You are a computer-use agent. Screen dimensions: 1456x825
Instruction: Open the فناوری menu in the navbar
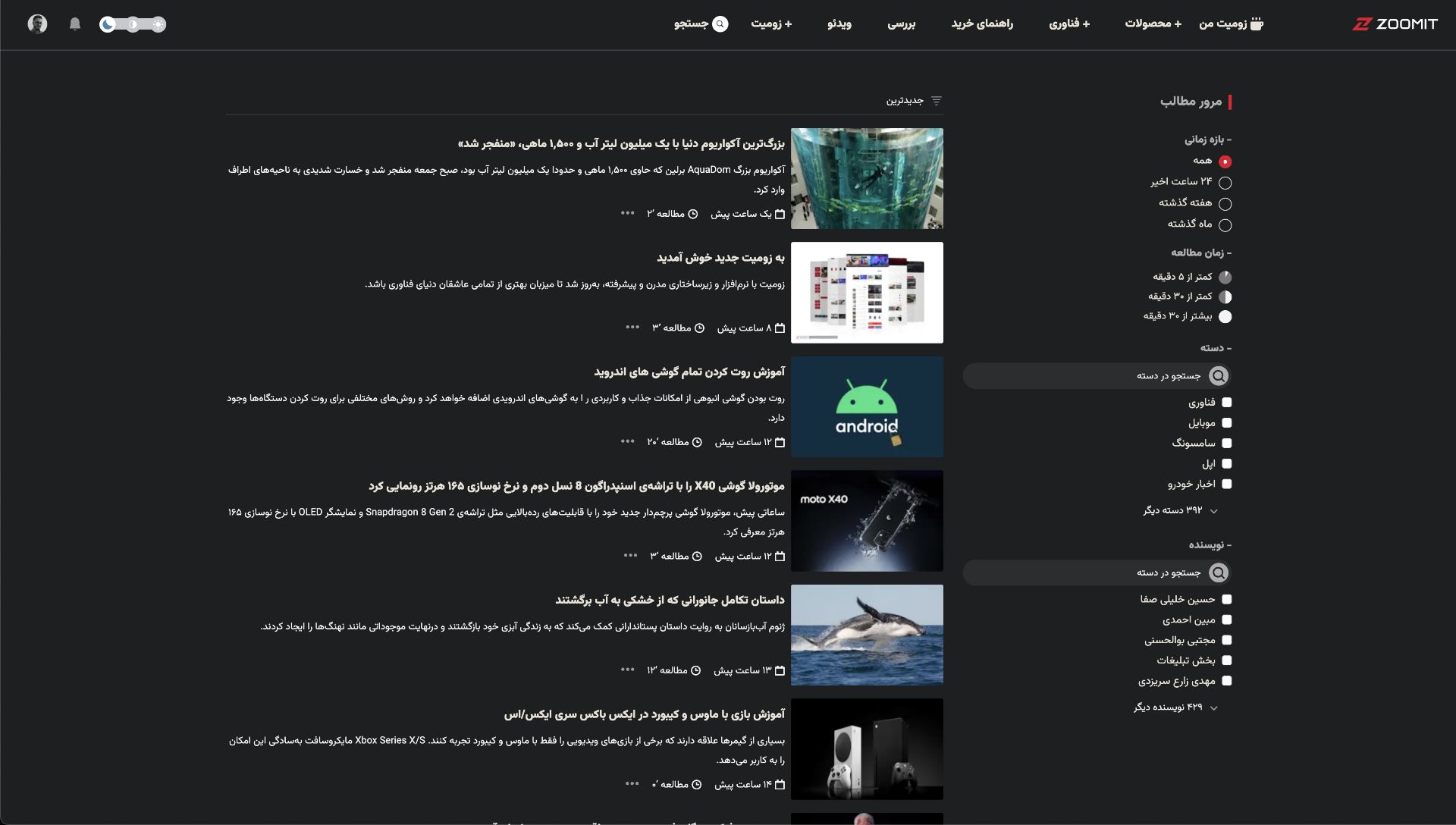(1069, 24)
